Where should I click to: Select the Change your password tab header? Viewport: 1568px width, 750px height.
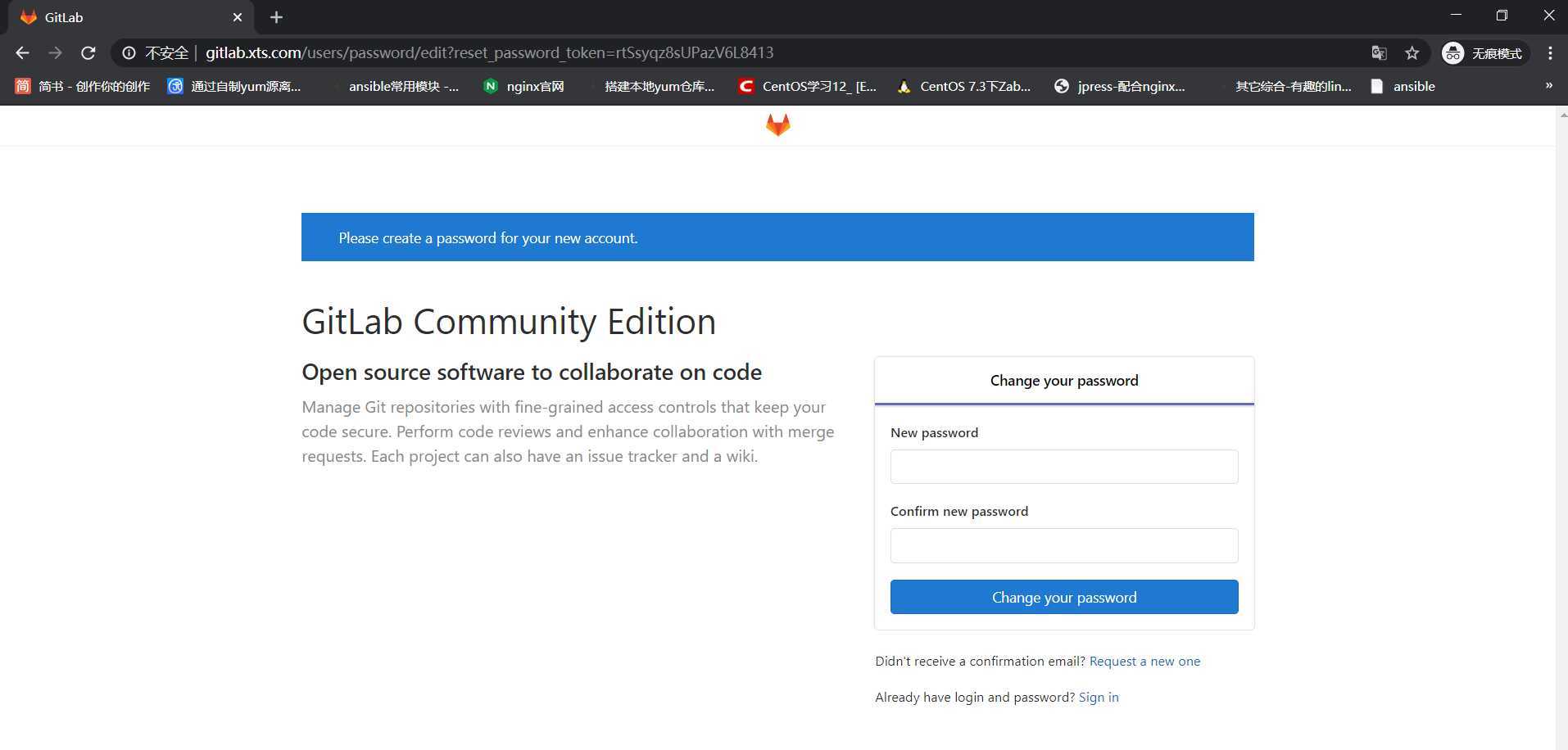tap(1064, 381)
